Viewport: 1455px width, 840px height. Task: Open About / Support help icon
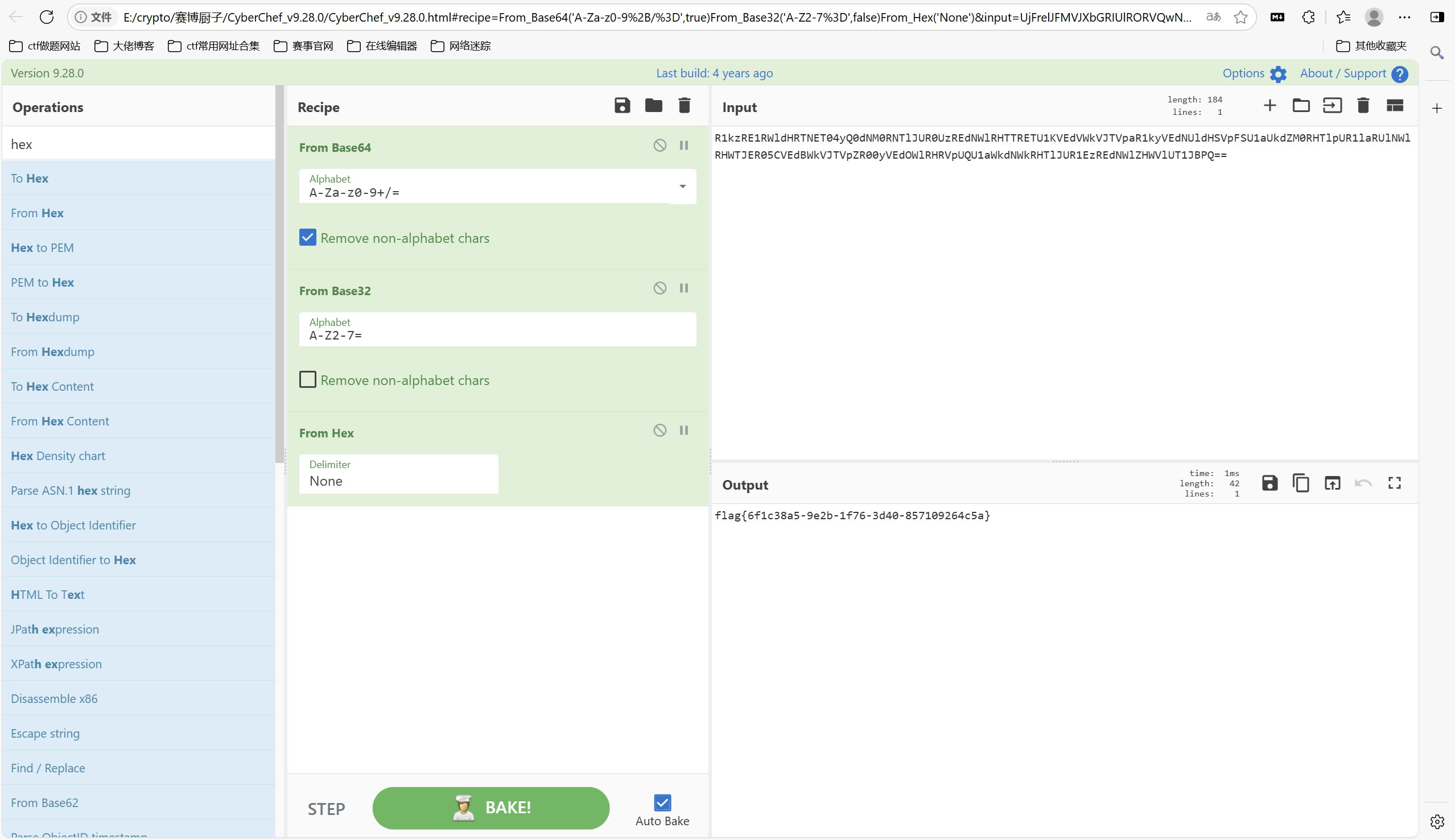[x=1400, y=74]
